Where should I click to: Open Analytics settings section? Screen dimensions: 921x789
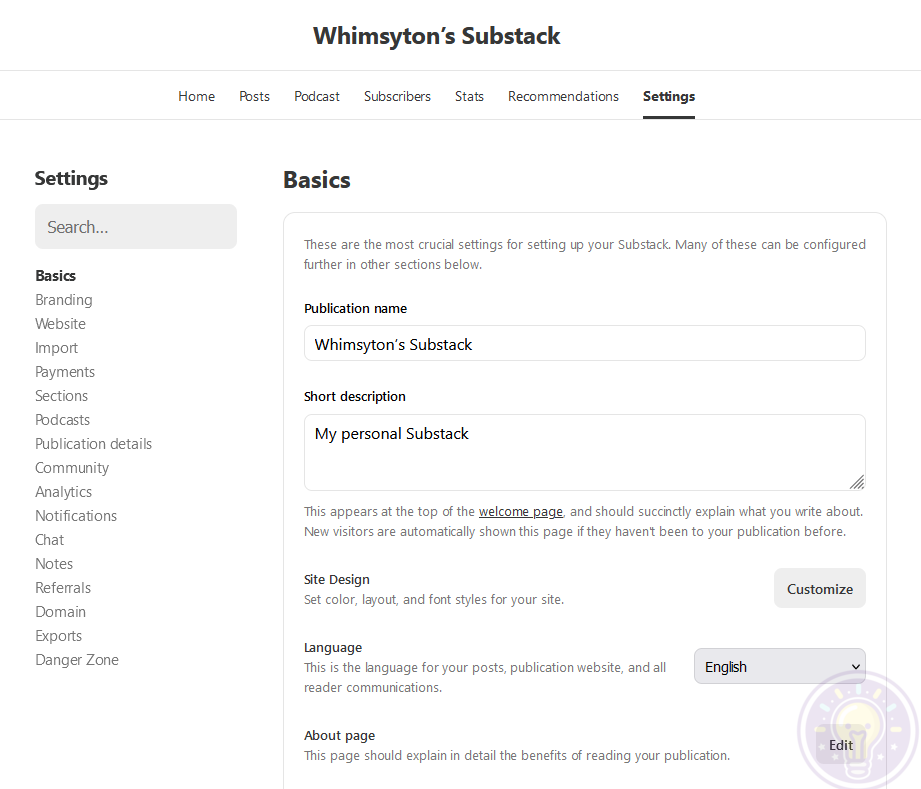point(63,492)
